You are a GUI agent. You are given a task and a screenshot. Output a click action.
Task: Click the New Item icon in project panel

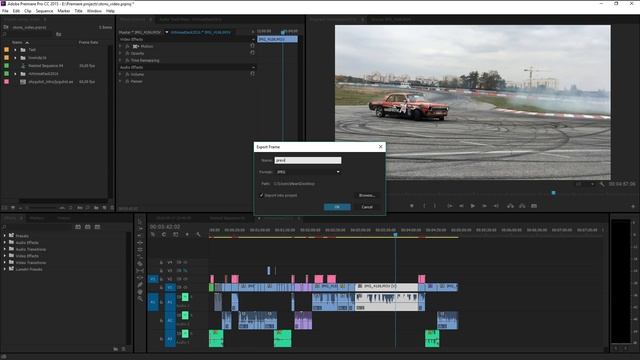[x=104, y=208]
